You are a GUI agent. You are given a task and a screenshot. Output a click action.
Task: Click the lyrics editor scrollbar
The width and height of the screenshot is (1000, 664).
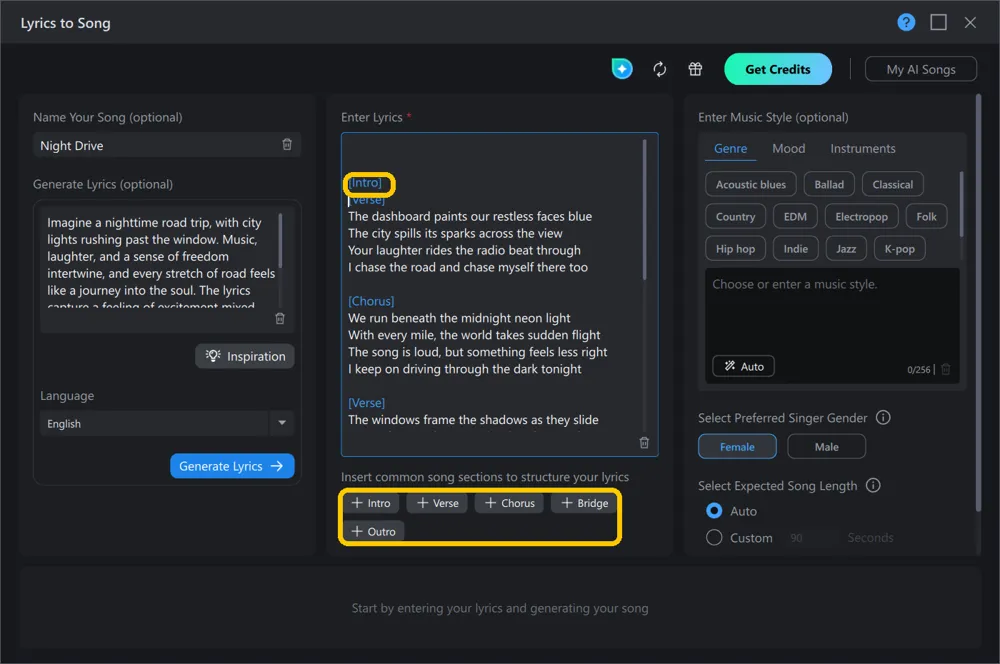pyautogui.click(x=644, y=209)
